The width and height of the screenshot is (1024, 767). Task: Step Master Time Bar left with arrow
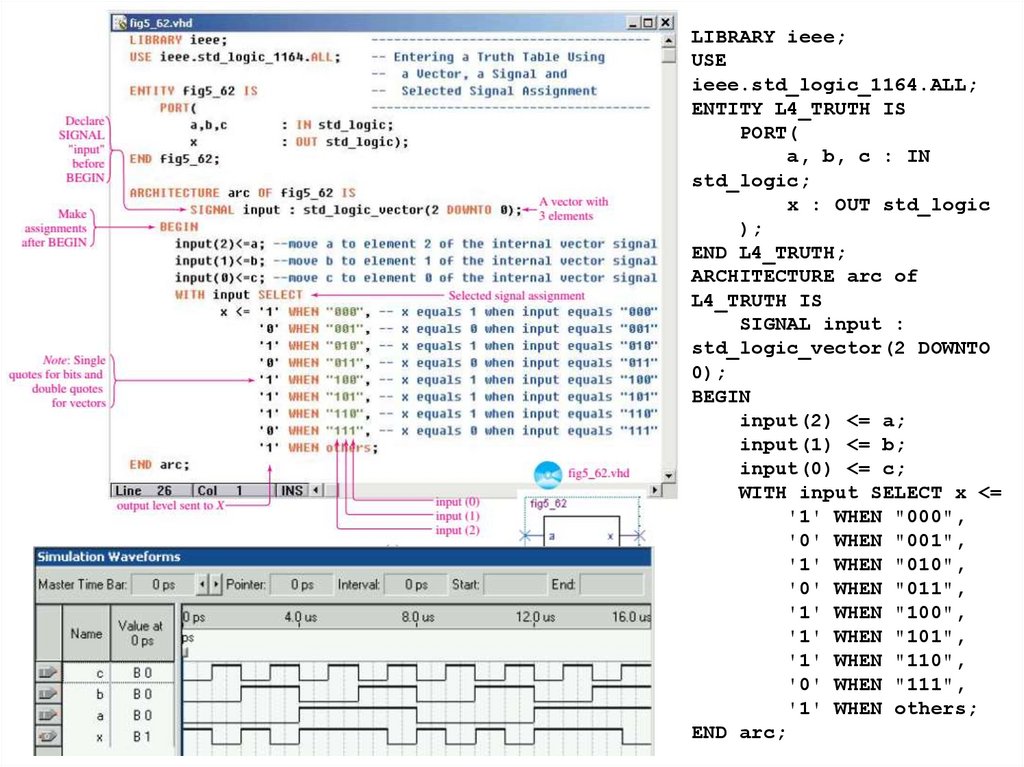coord(202,584)
